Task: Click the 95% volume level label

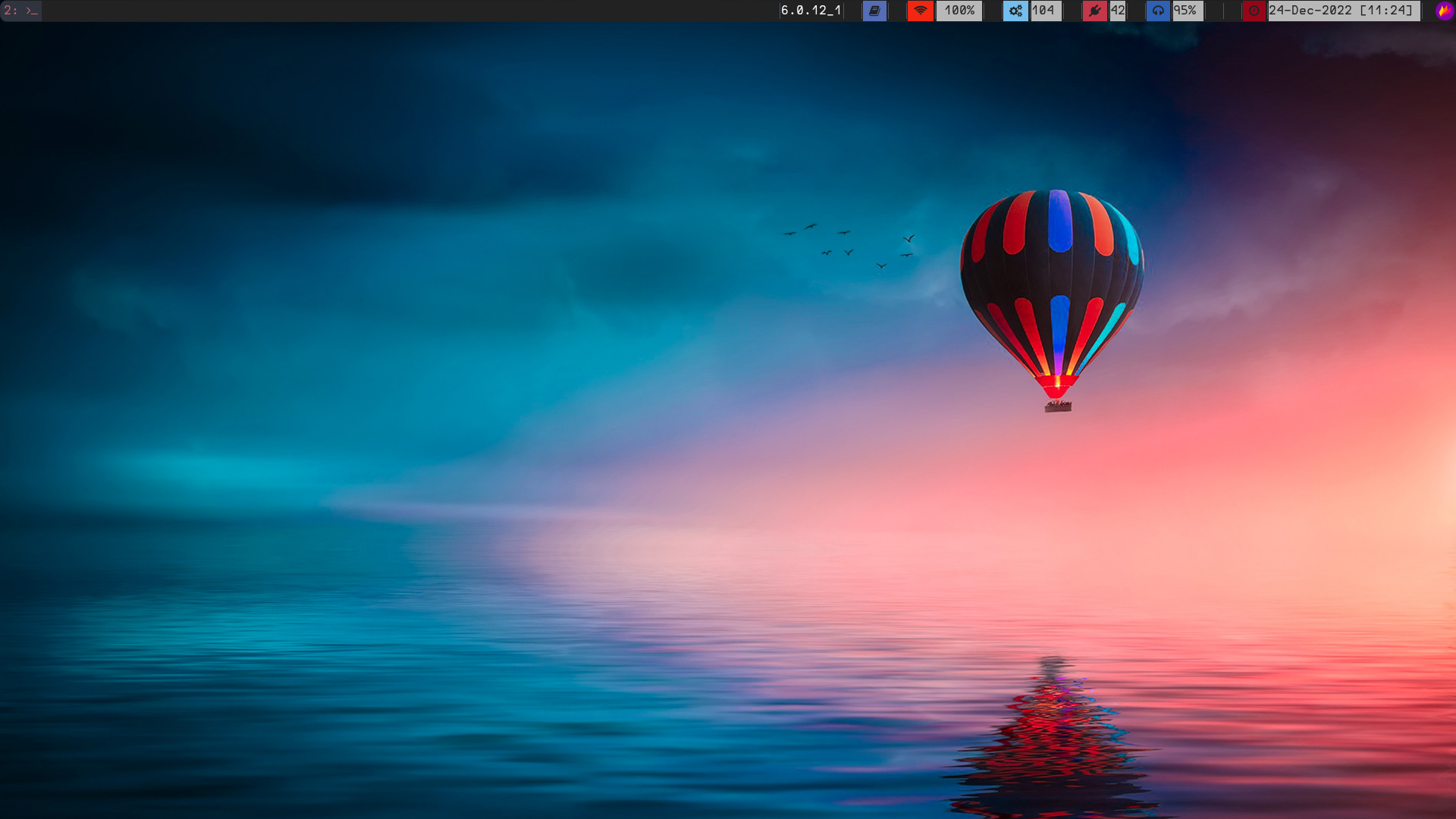Action: coord(1185,11)
